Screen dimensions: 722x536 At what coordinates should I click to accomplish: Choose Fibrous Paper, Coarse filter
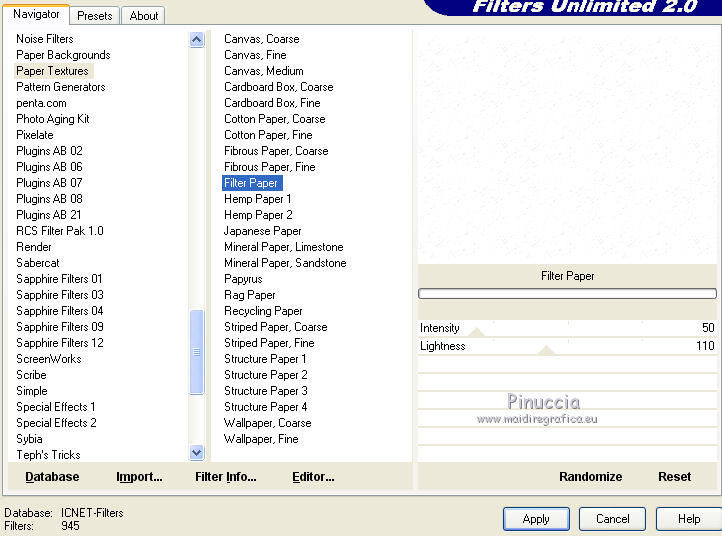pyautogui.click(x=276, y=151)
